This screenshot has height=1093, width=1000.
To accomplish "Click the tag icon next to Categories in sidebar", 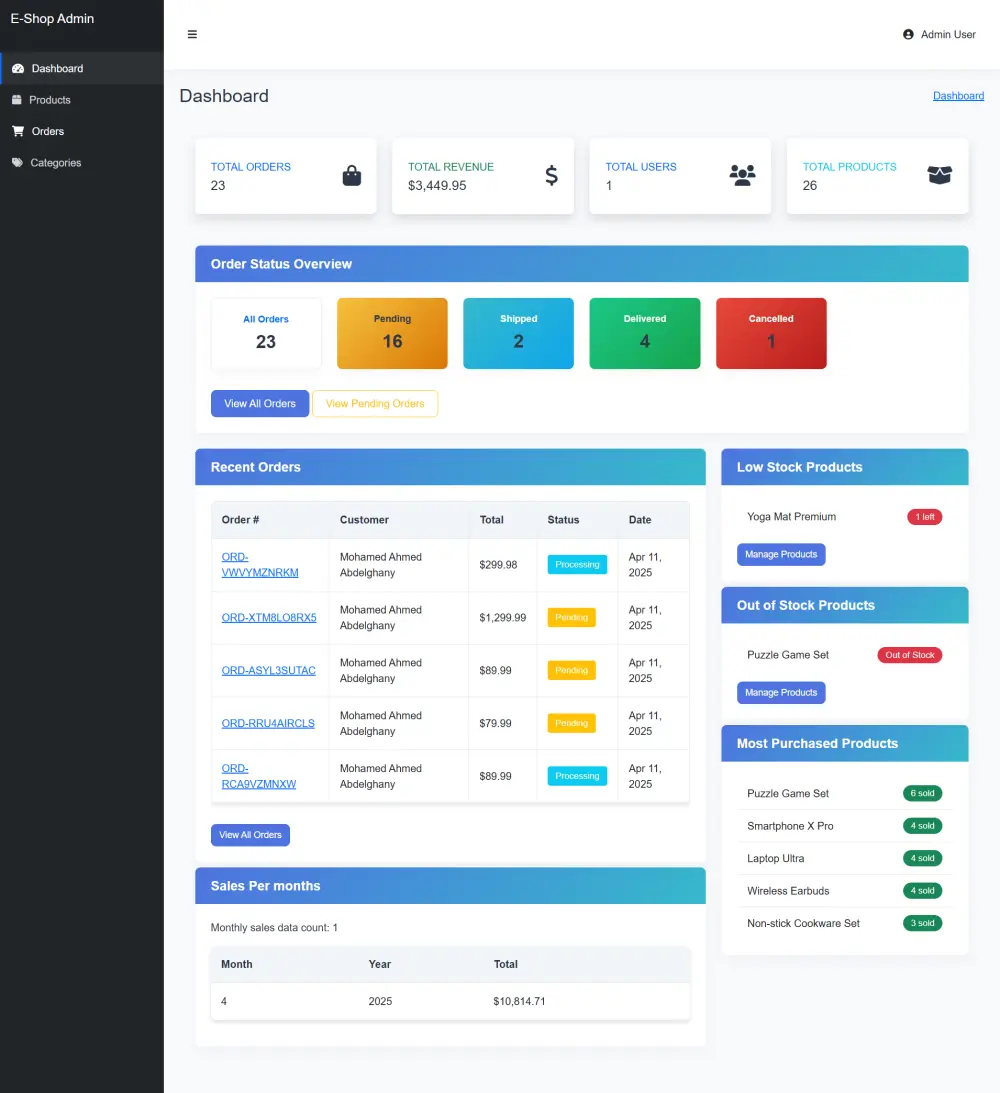I will coord(18,162).
